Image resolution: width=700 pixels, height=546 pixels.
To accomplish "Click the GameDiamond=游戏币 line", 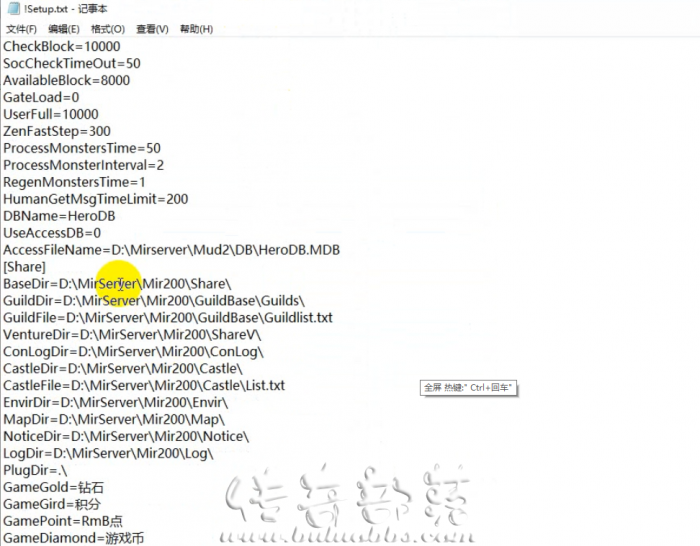I will pos(74,538).
